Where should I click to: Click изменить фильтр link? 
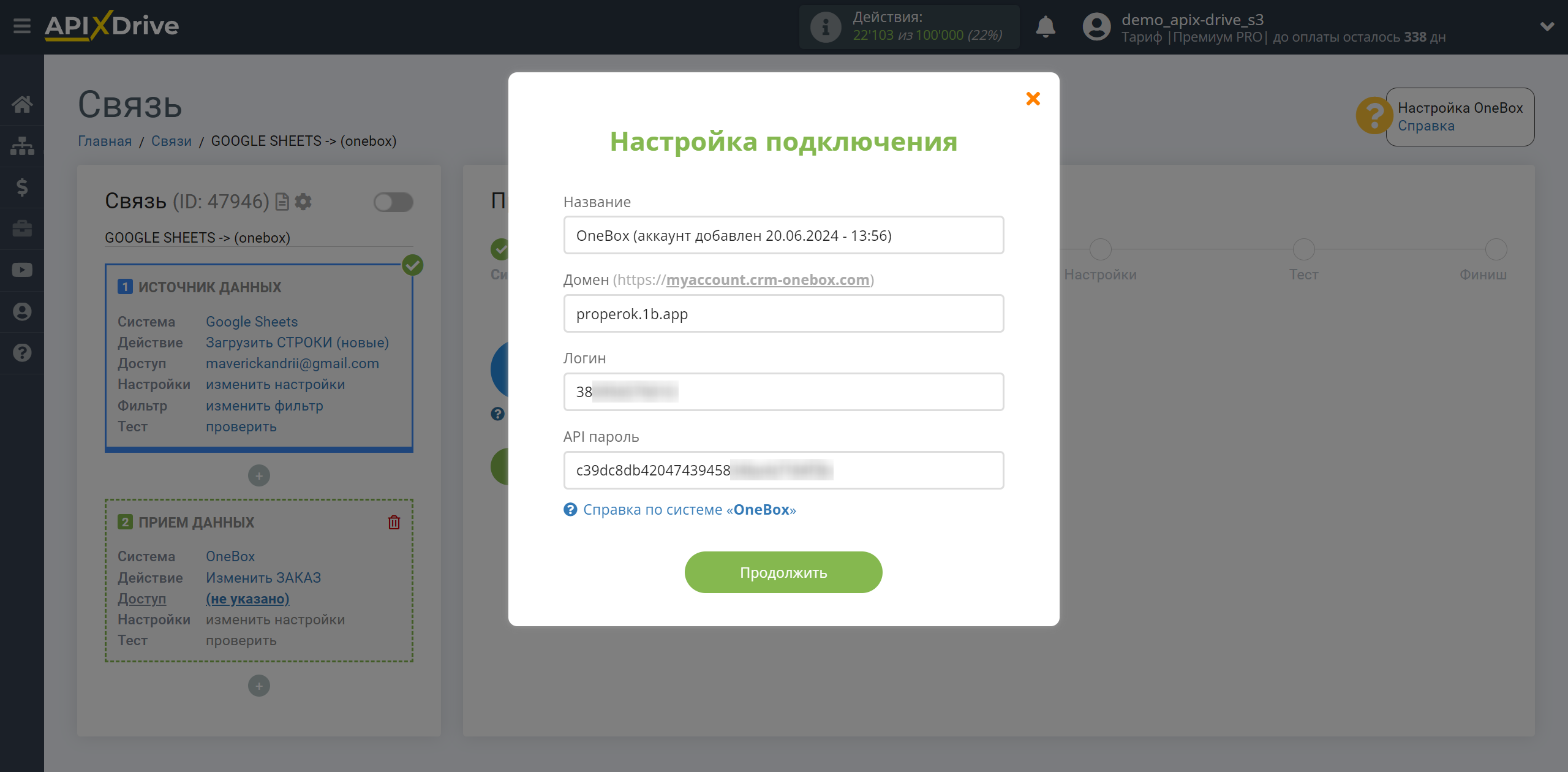coord(264,406)
